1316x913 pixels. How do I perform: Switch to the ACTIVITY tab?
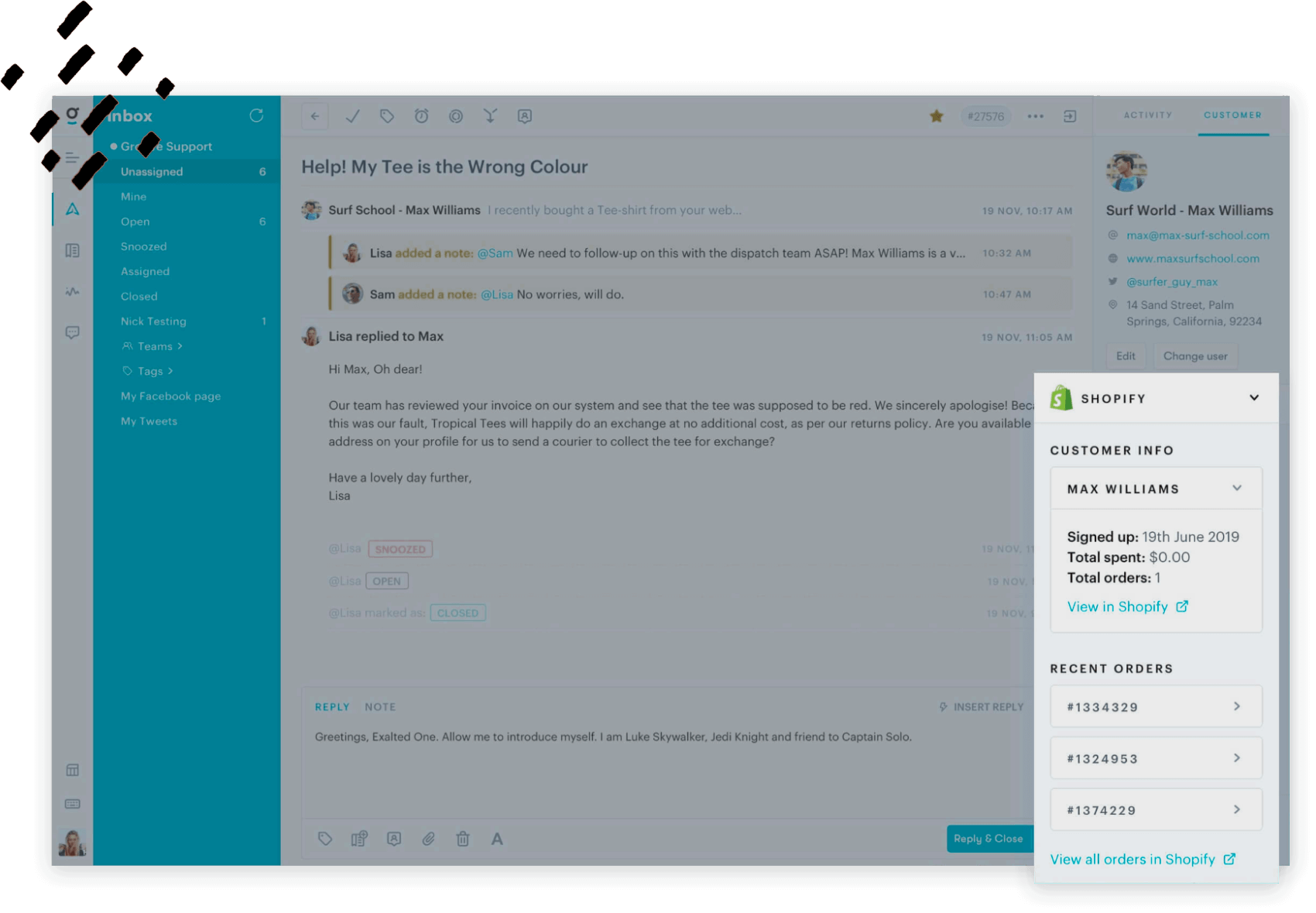point(1148,115)
